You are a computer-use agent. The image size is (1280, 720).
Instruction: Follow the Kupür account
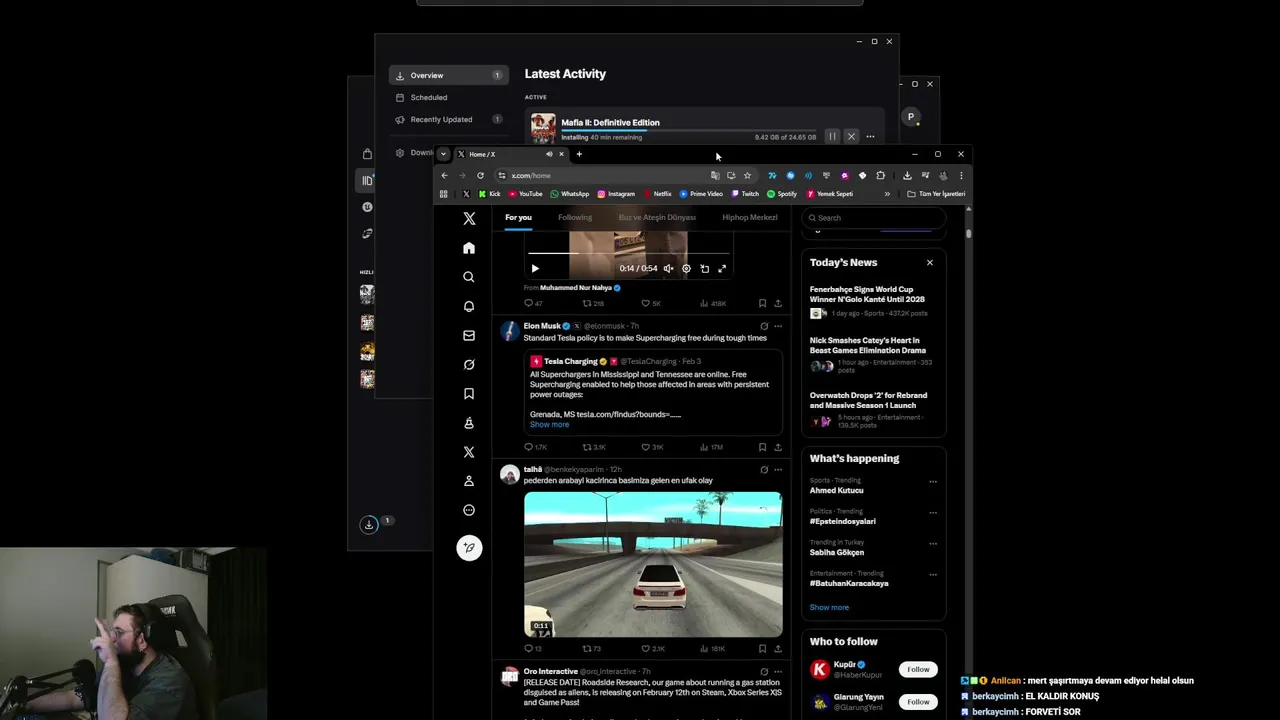click(918, 669)
